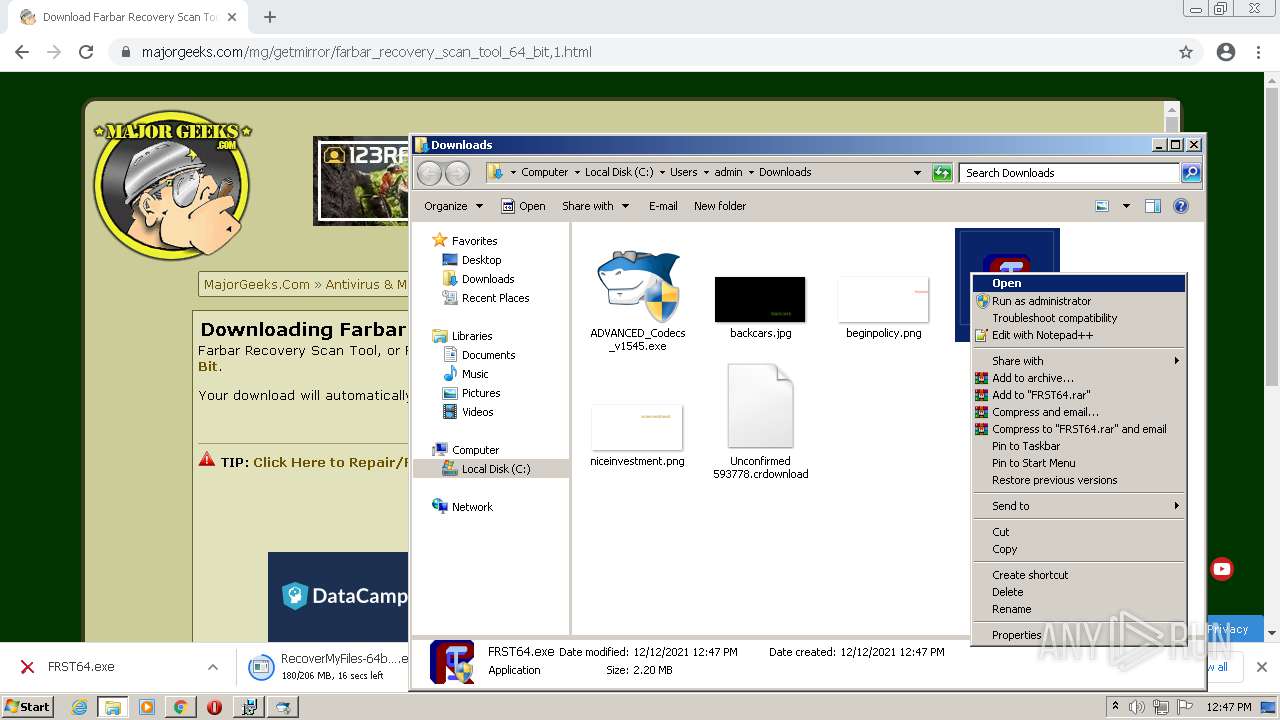Click admin in the address breadcrumb
This screenshot has width=1280, height=720.
[x=728, y=172]
